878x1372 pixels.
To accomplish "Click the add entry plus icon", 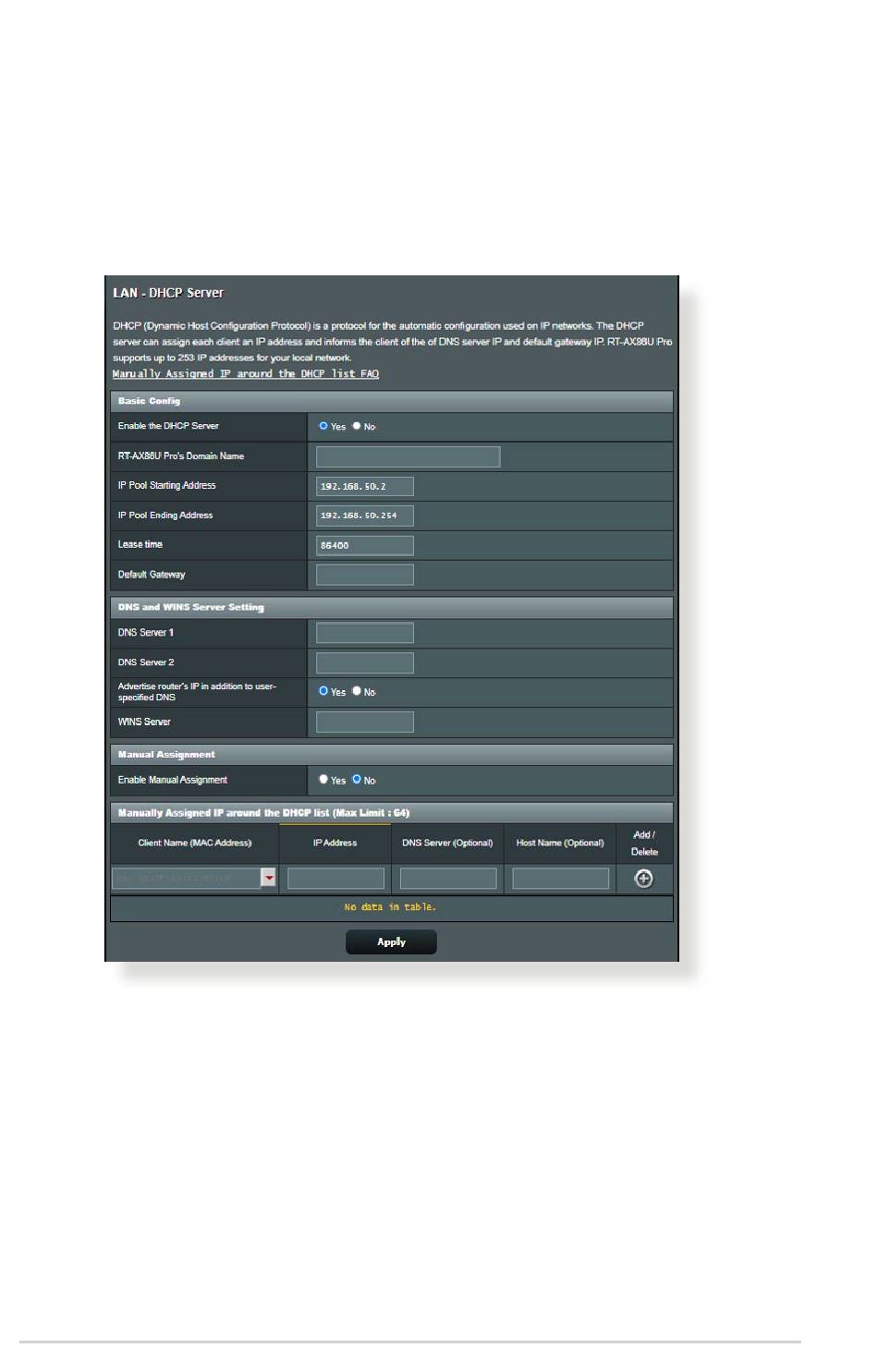I will pyautogui.click(x=643, y=879).
